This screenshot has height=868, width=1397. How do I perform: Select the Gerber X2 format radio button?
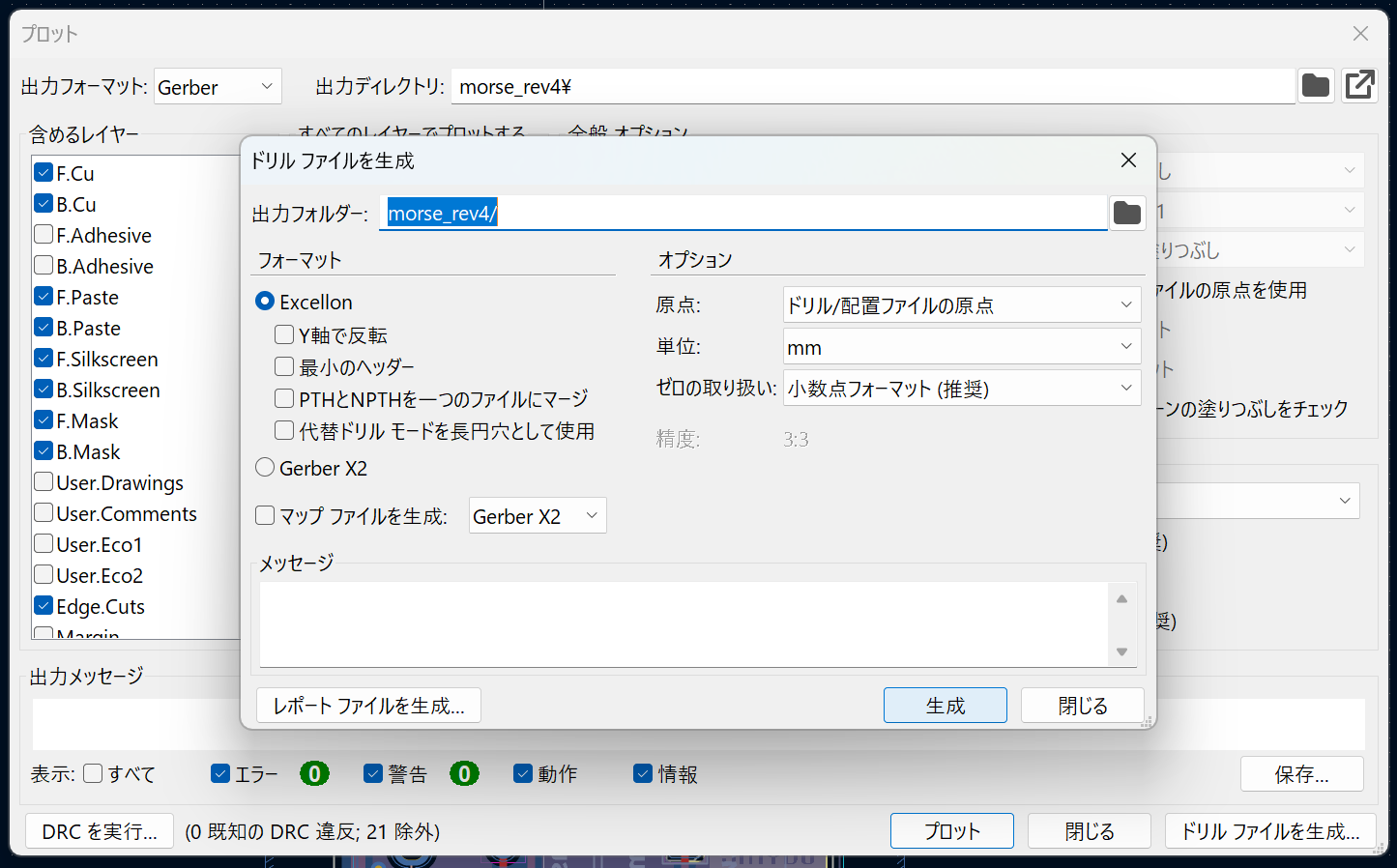tap(265, 468)
